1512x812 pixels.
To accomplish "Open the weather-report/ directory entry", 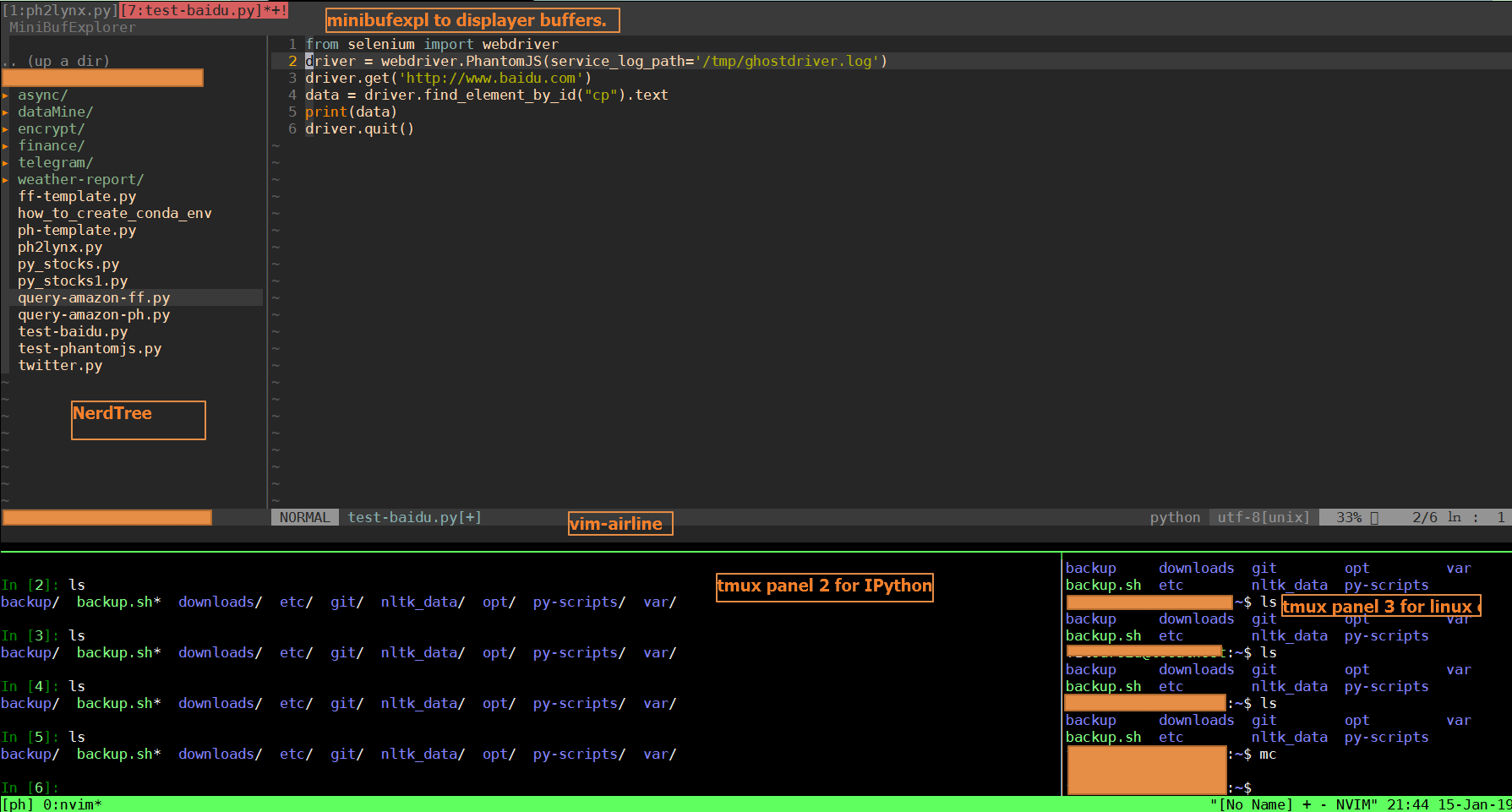I will [x=81, y=180].
